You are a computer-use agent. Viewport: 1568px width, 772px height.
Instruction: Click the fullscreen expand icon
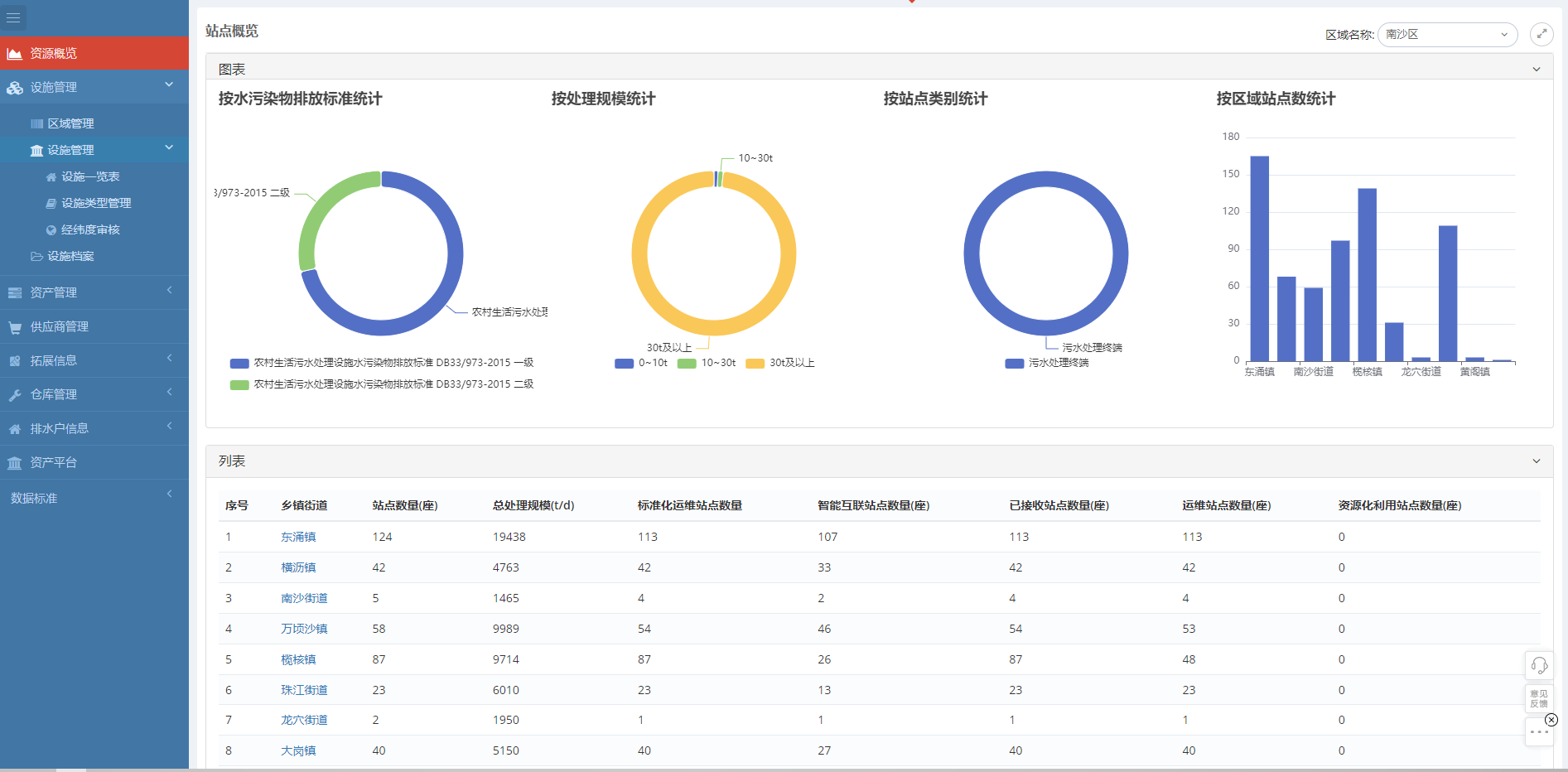tap(1541, 34)
